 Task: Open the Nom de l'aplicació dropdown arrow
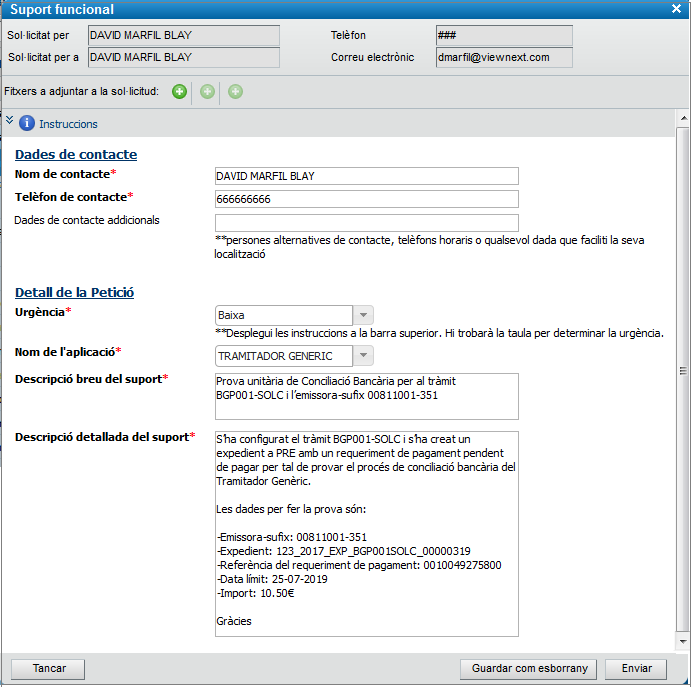364,356
